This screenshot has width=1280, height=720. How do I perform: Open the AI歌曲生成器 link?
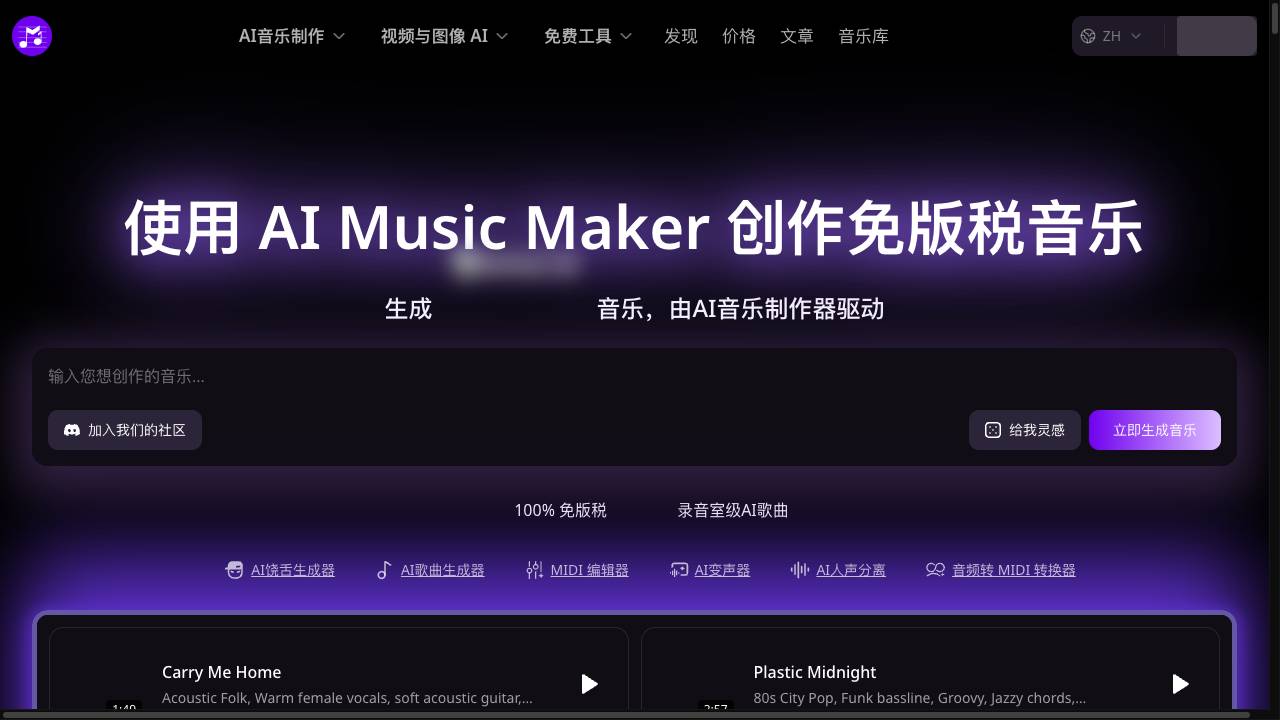click(442, 570)
